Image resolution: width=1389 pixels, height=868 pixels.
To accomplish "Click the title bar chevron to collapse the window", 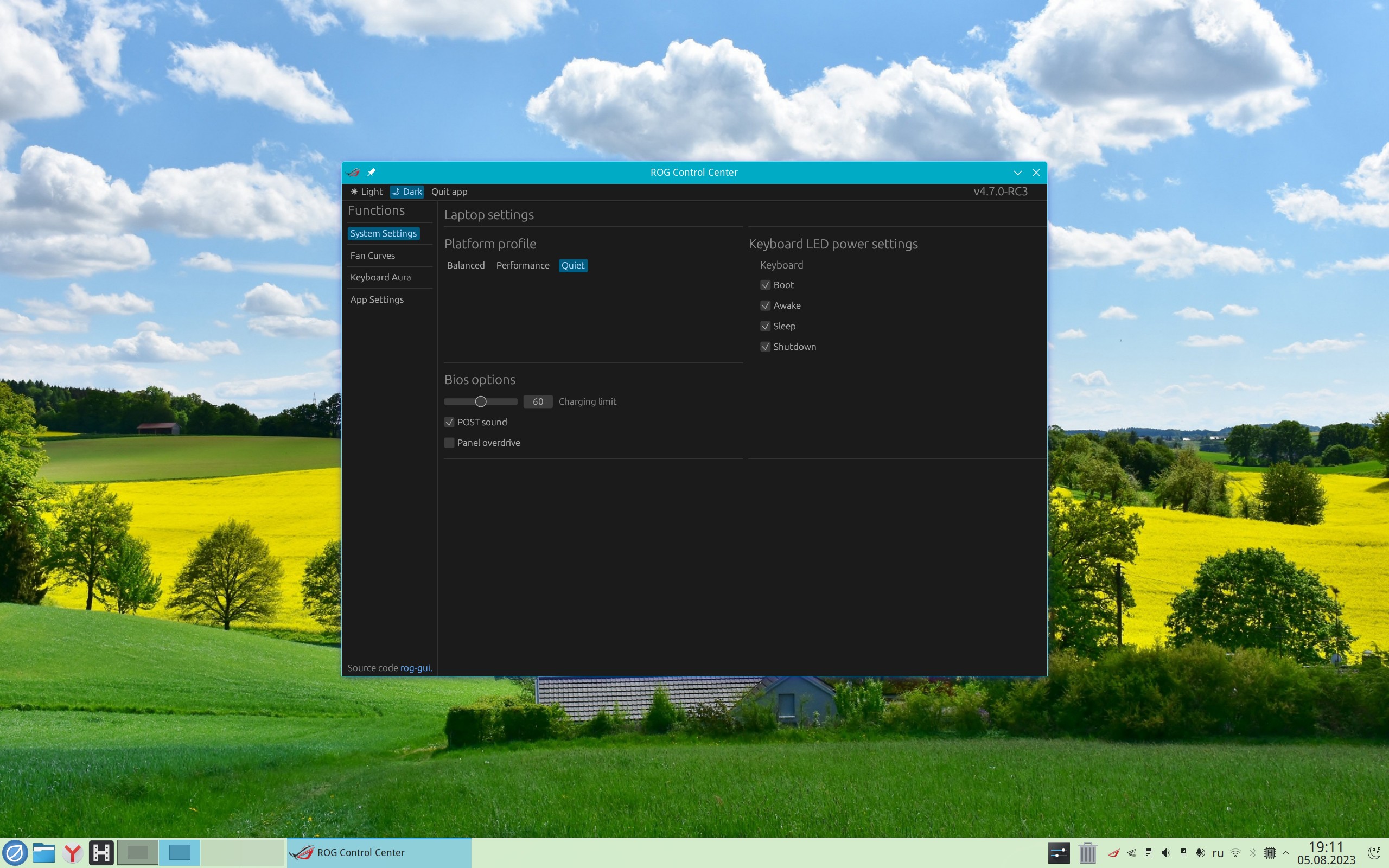I will coord(1018,172).
